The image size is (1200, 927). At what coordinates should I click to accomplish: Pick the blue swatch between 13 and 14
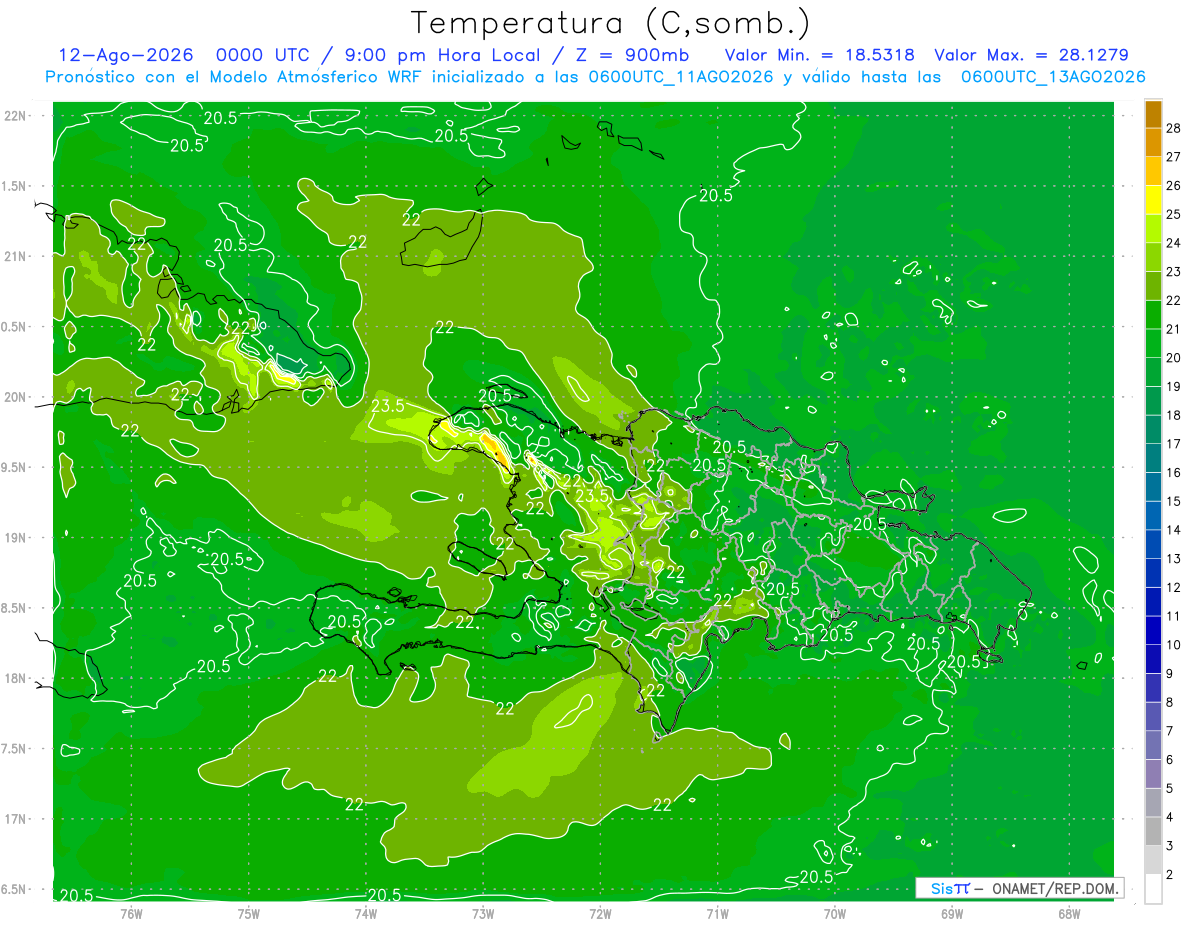click(1153, 544)
